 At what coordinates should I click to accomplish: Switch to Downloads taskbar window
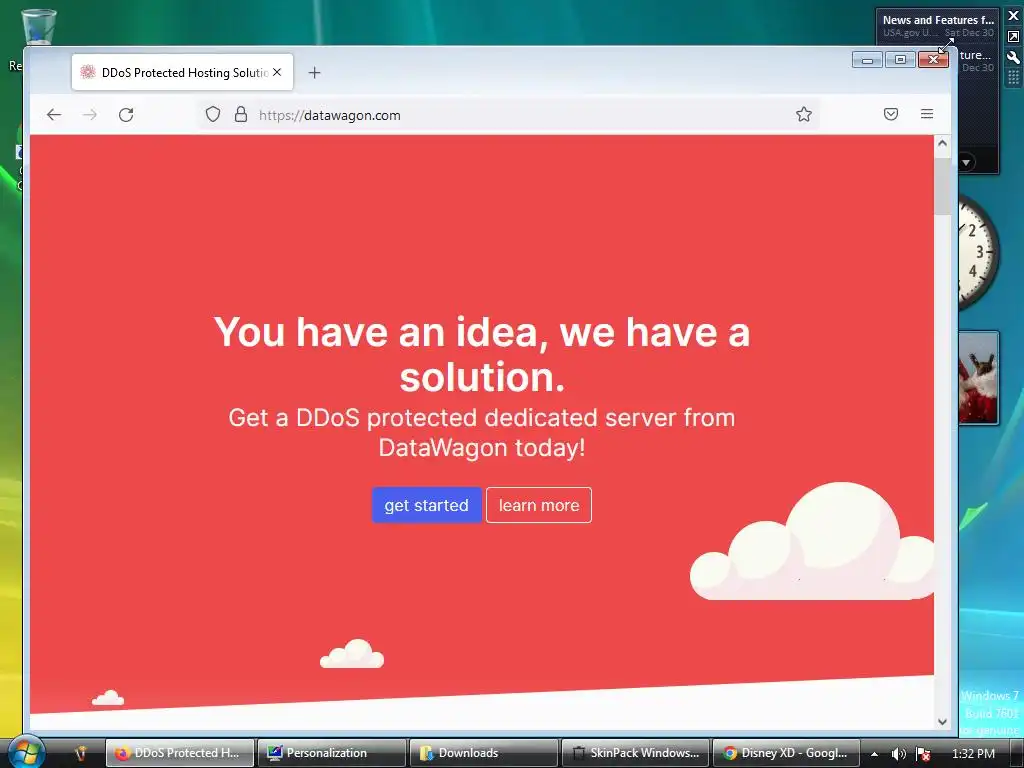483,753
